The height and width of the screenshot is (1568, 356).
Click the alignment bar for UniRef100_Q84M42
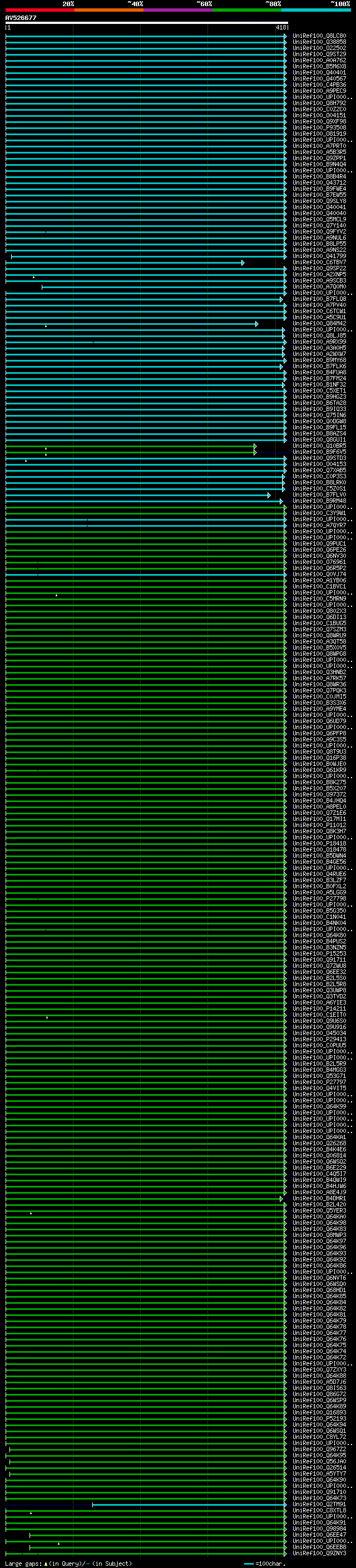click(x=132, y=324)
